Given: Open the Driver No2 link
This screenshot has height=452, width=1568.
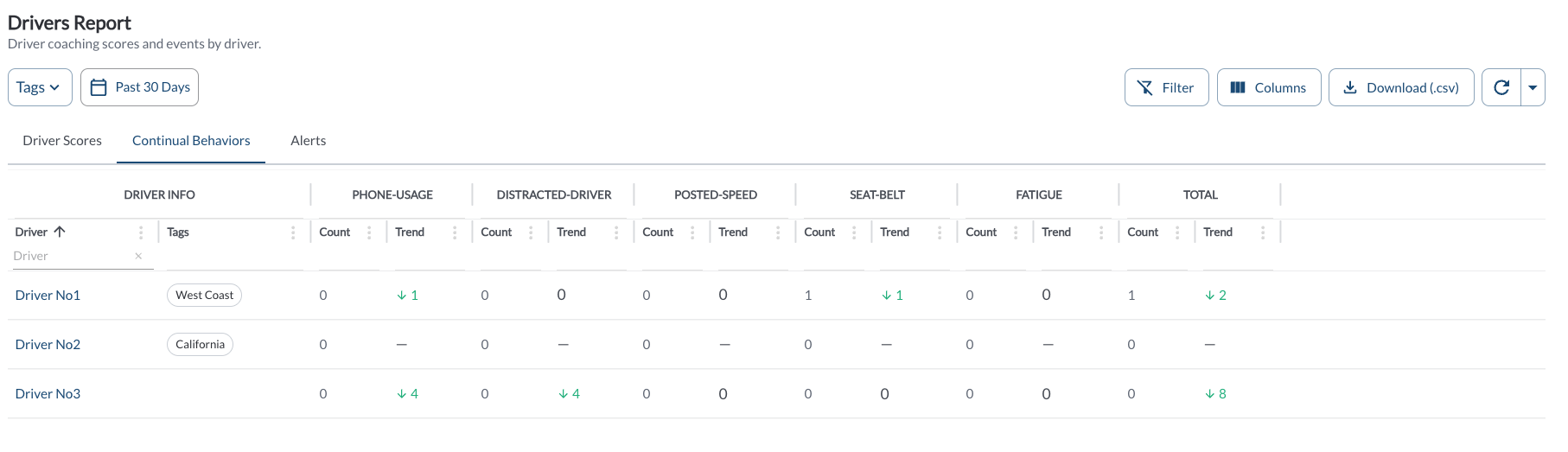Looking at the screenshot, I should (48, 344).
